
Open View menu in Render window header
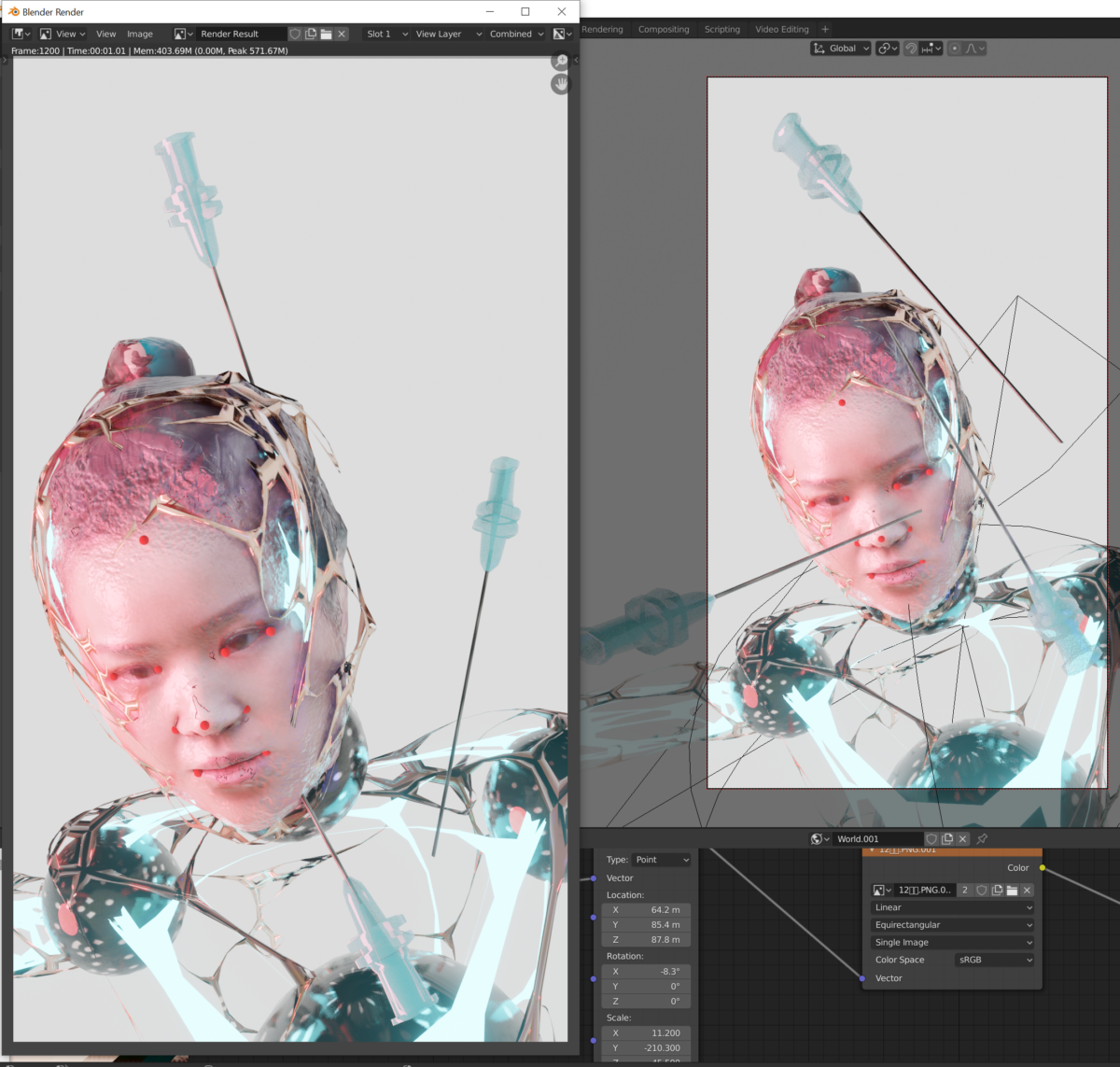tap(106, 34)
